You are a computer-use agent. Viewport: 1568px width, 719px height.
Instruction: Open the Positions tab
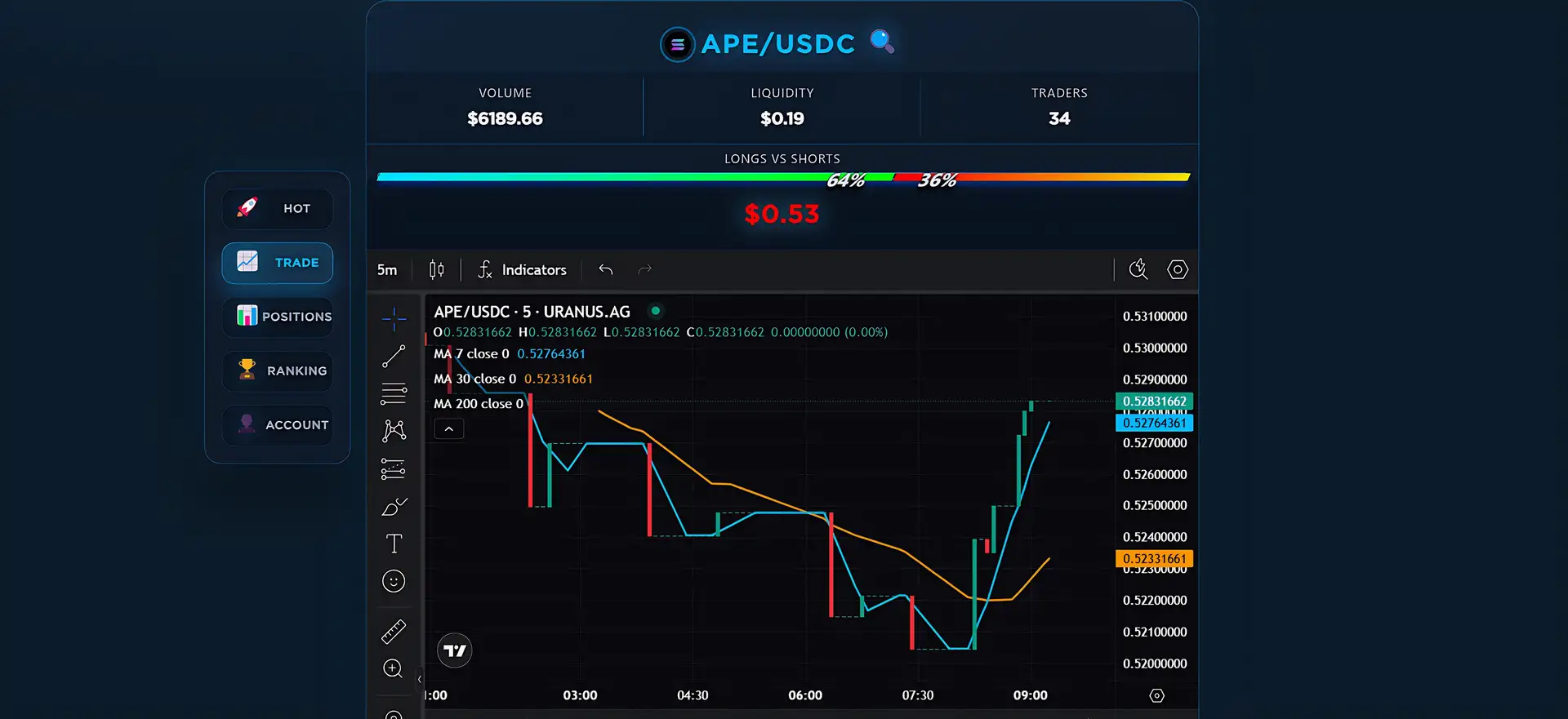pos(278,317)
